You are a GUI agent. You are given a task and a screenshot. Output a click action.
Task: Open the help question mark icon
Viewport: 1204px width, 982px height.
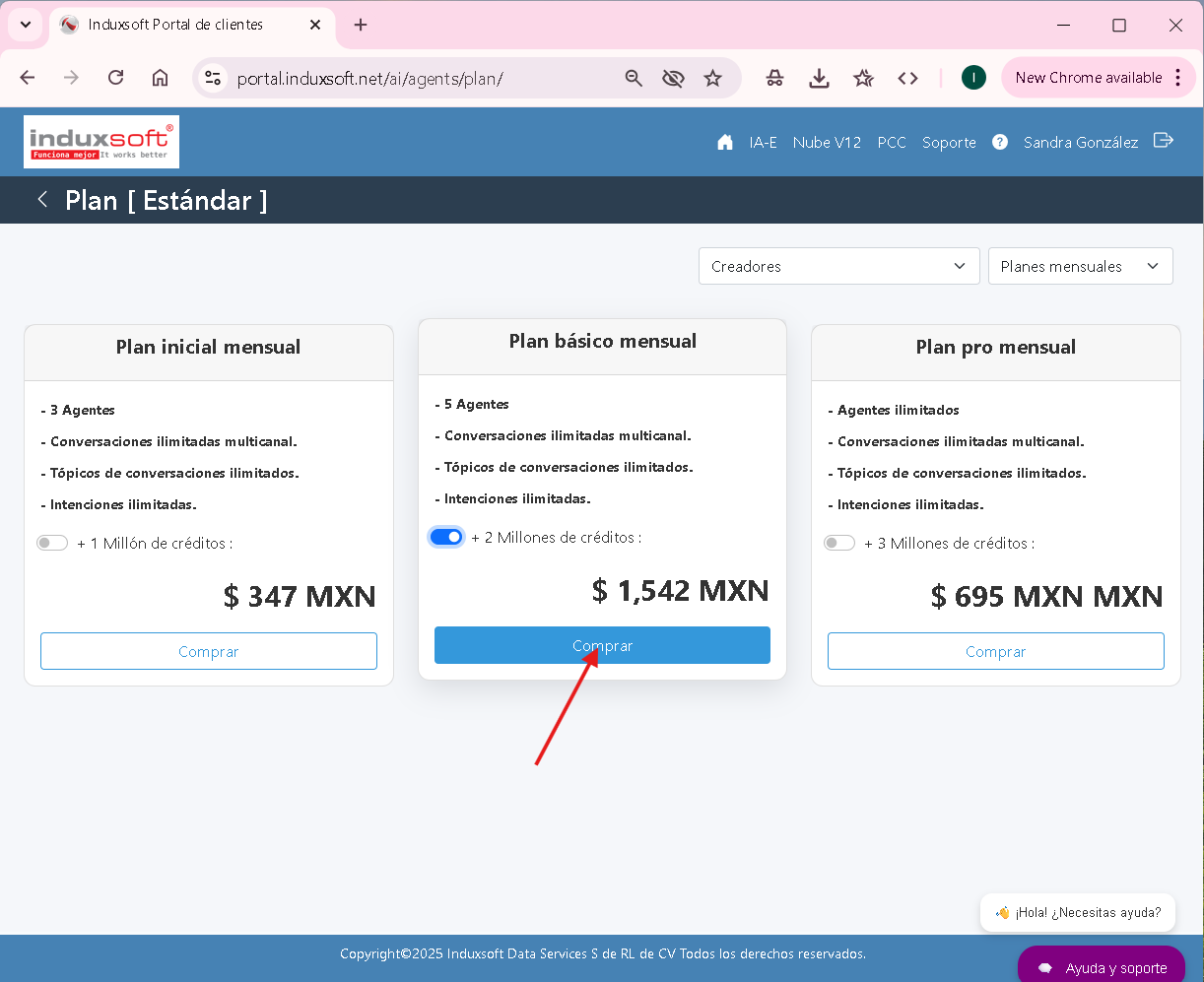(1000, 142)
